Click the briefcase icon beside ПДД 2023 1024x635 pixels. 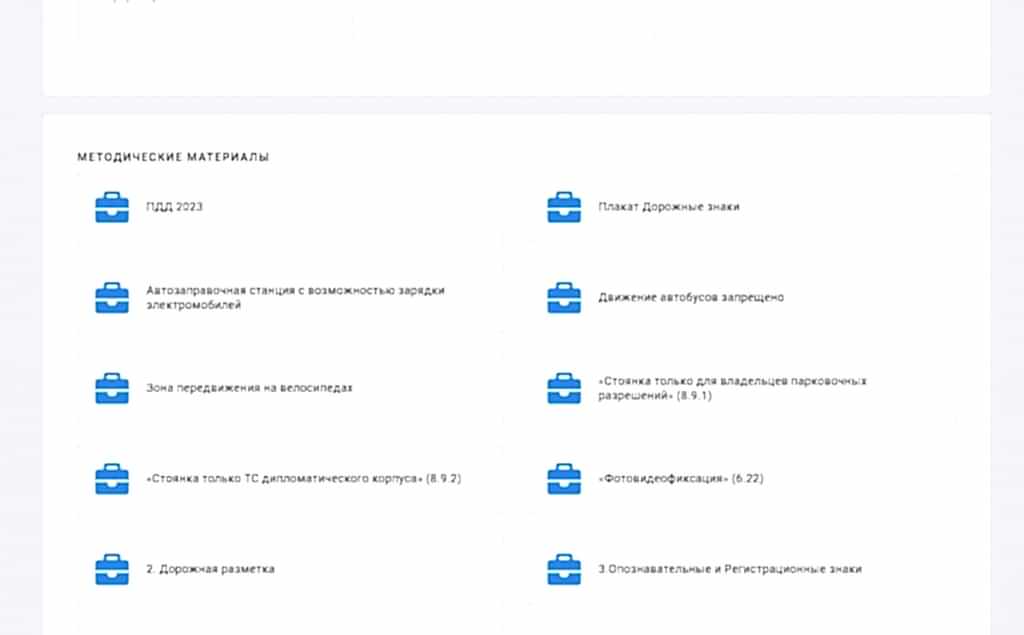[x=112, y=207]
